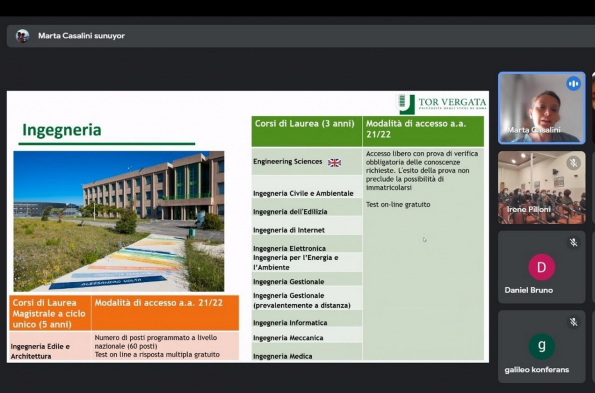The image size is (595, 393).
Task: Click 'Test on-line gratuito' text on slide
Action: click(398, 204)
